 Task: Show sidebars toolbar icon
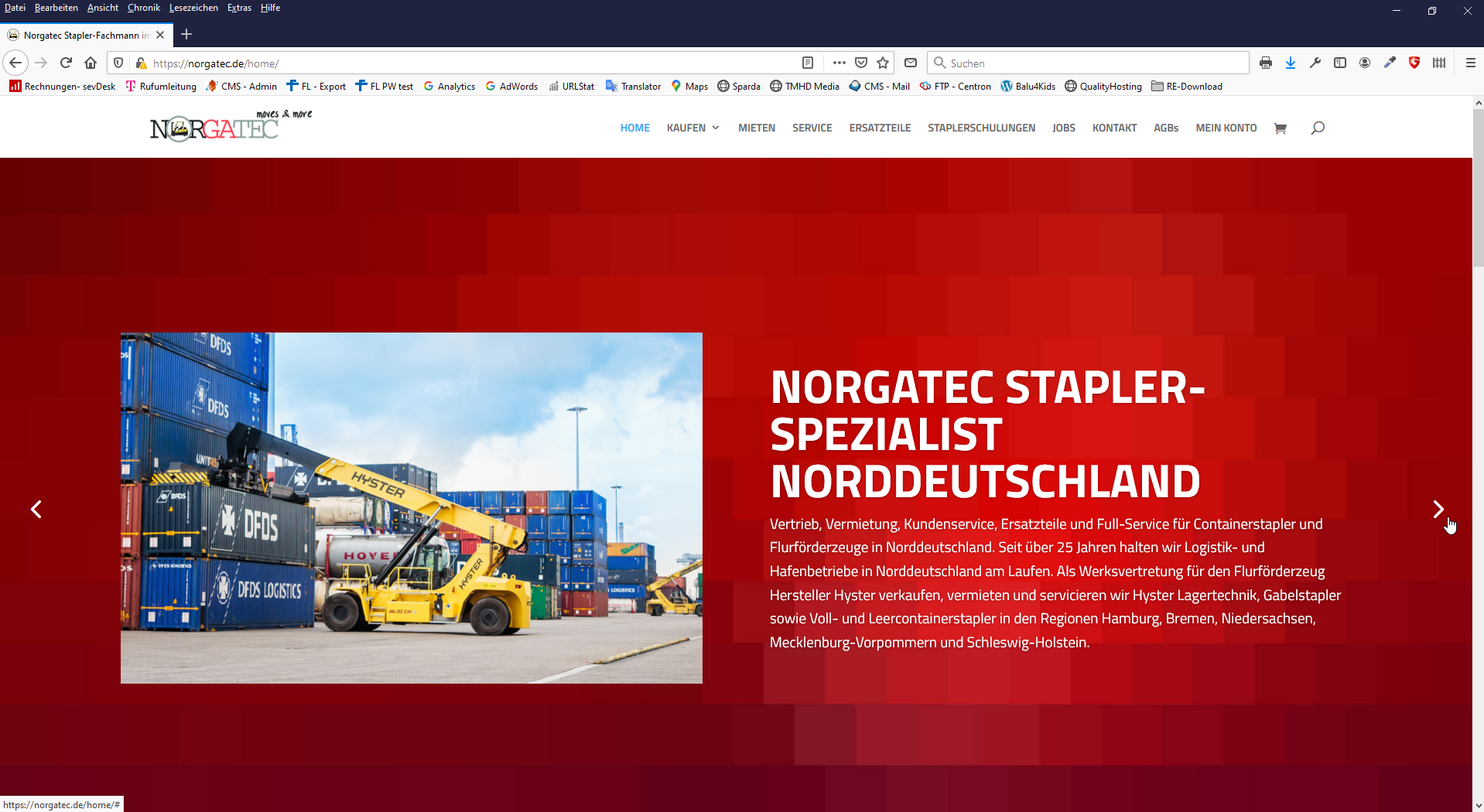tap(1340, 63)
